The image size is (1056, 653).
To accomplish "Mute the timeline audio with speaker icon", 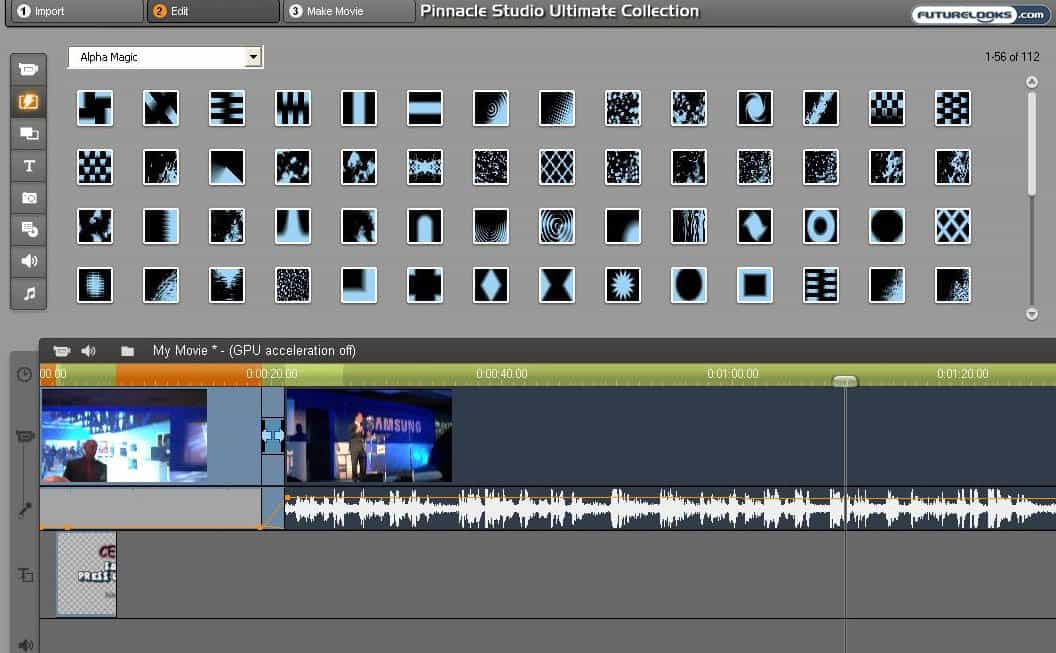I will [x=89, y=350].
